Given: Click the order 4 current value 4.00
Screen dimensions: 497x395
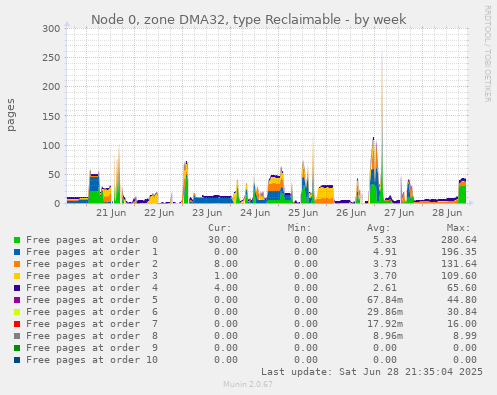Looking at the screenshot, I should tap(226, 288).
